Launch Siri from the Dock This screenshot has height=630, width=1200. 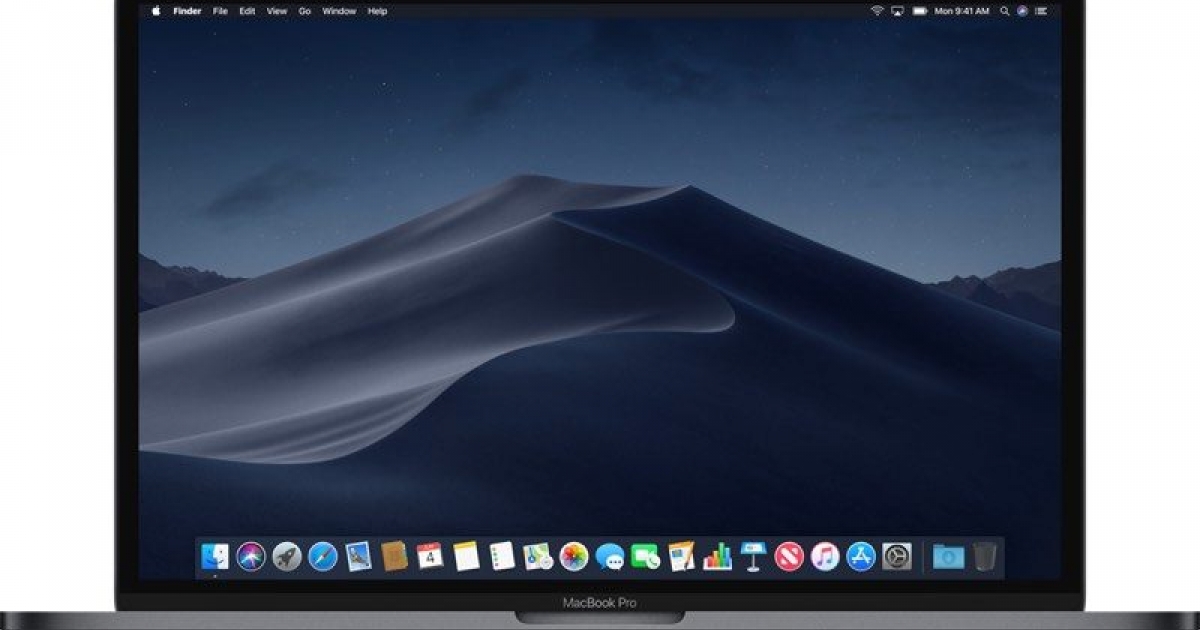click(x=251, y=556)
